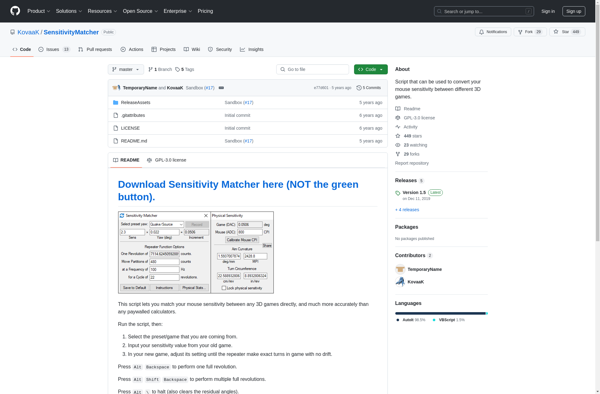
Task: Click the TemporaryName commit author
Action: pyautogui.click(x=140, y=88)
